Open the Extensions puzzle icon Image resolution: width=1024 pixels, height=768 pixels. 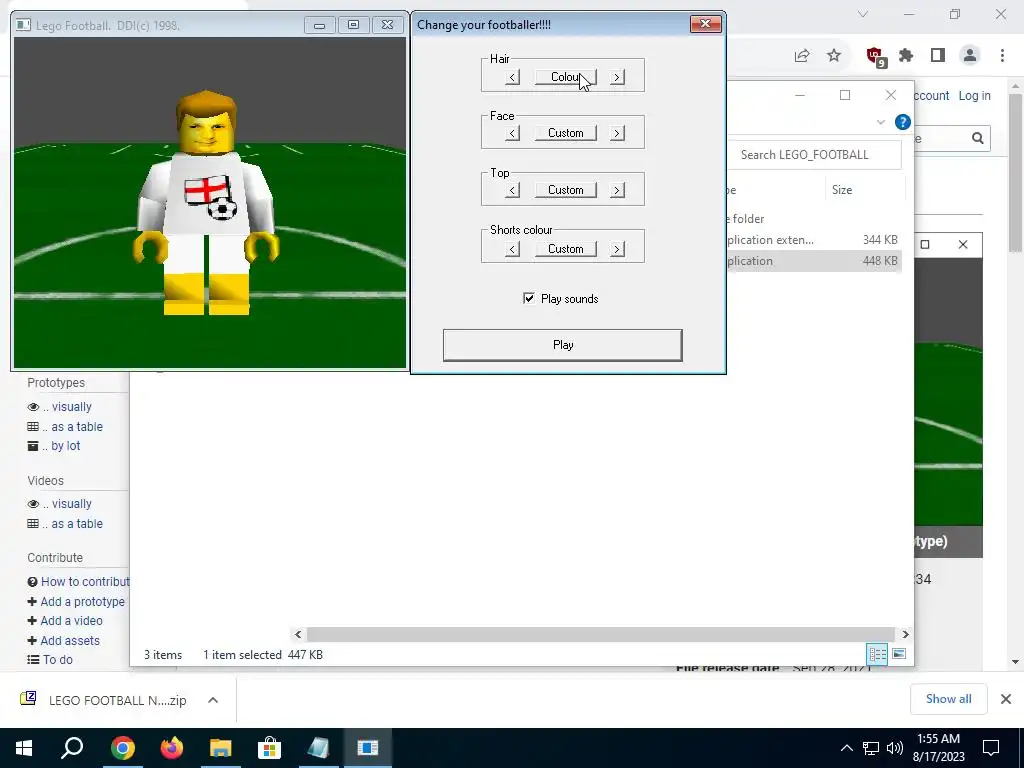pos(906,56)
